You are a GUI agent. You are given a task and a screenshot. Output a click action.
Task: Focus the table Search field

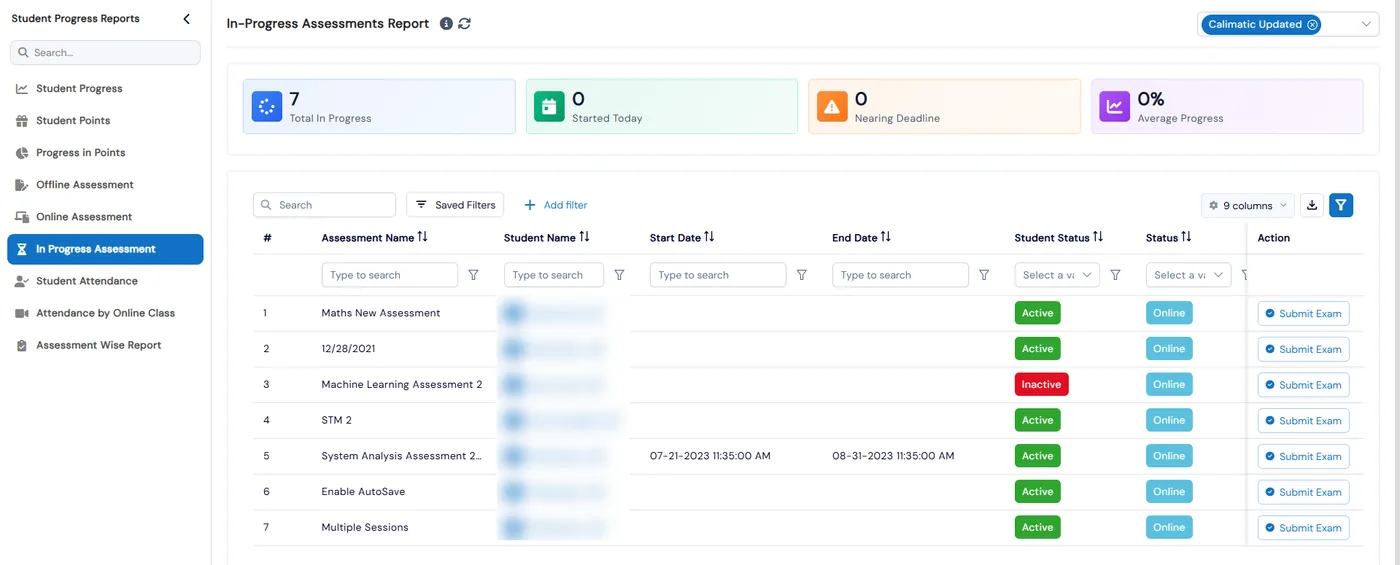pyautogui.click(x=324, y=205)
